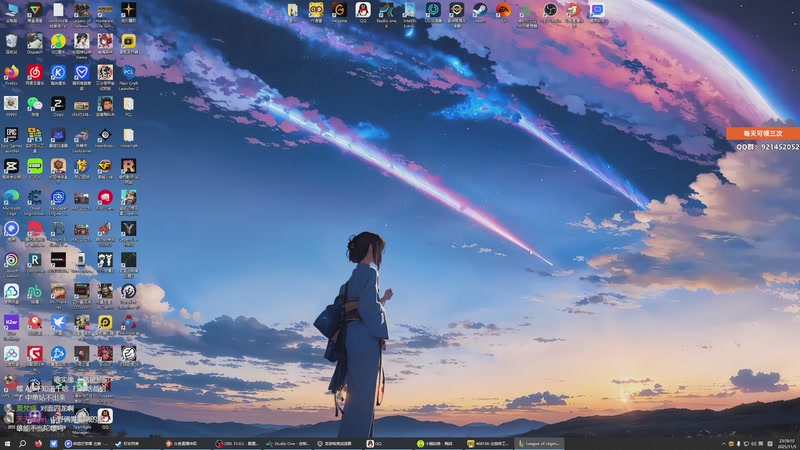The width and height of the screenshot is (800, 450).
Task: Select the Hearthstone desktop shortcut
Action: pyautogui.click(x=105, y=138)
